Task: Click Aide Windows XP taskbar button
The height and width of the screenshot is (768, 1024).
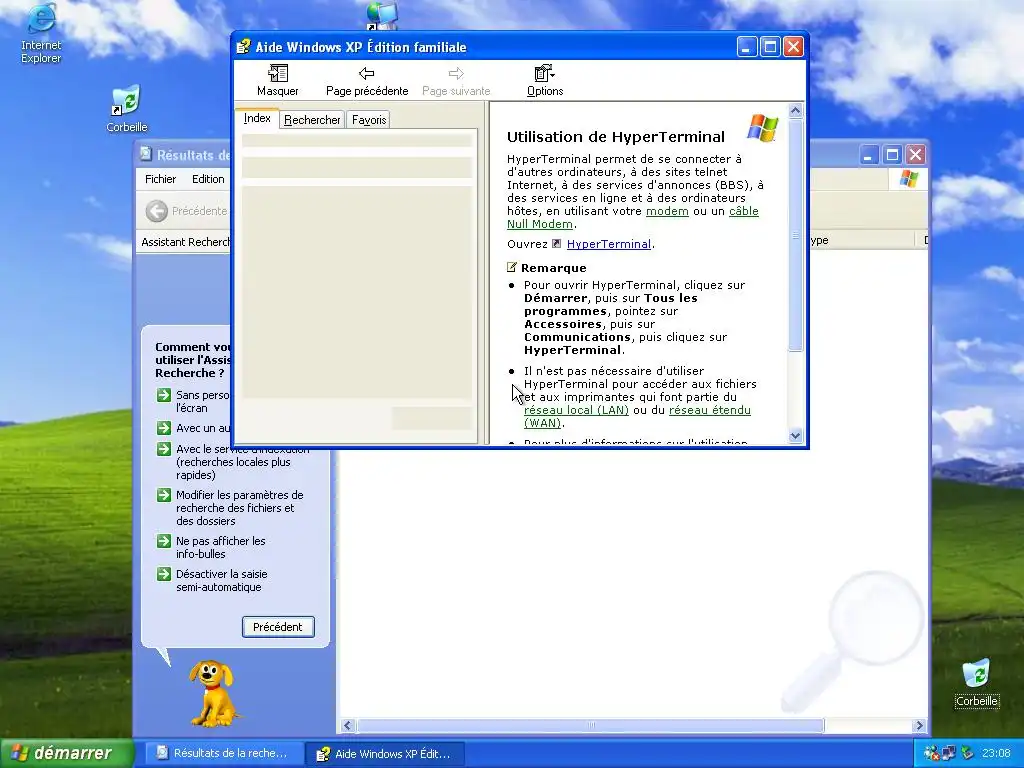Action: pos(385,754)
